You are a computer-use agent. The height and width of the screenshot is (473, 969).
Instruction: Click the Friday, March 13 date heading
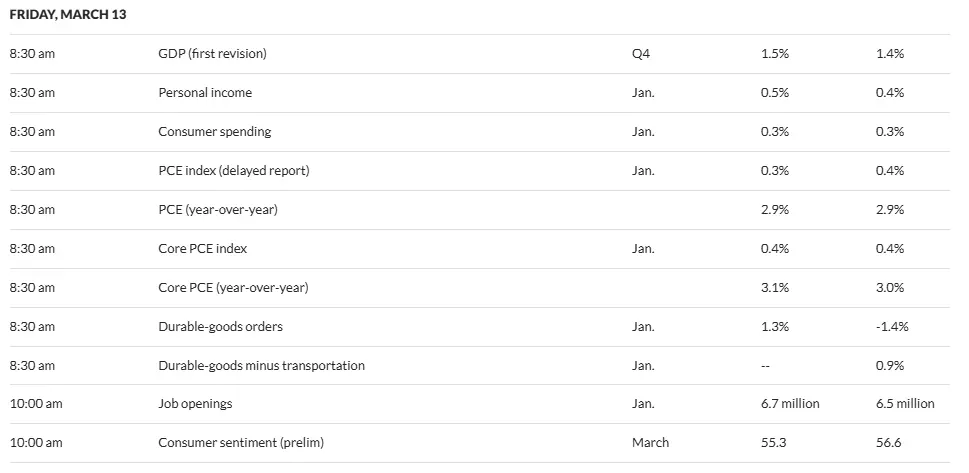coord(68,15)
